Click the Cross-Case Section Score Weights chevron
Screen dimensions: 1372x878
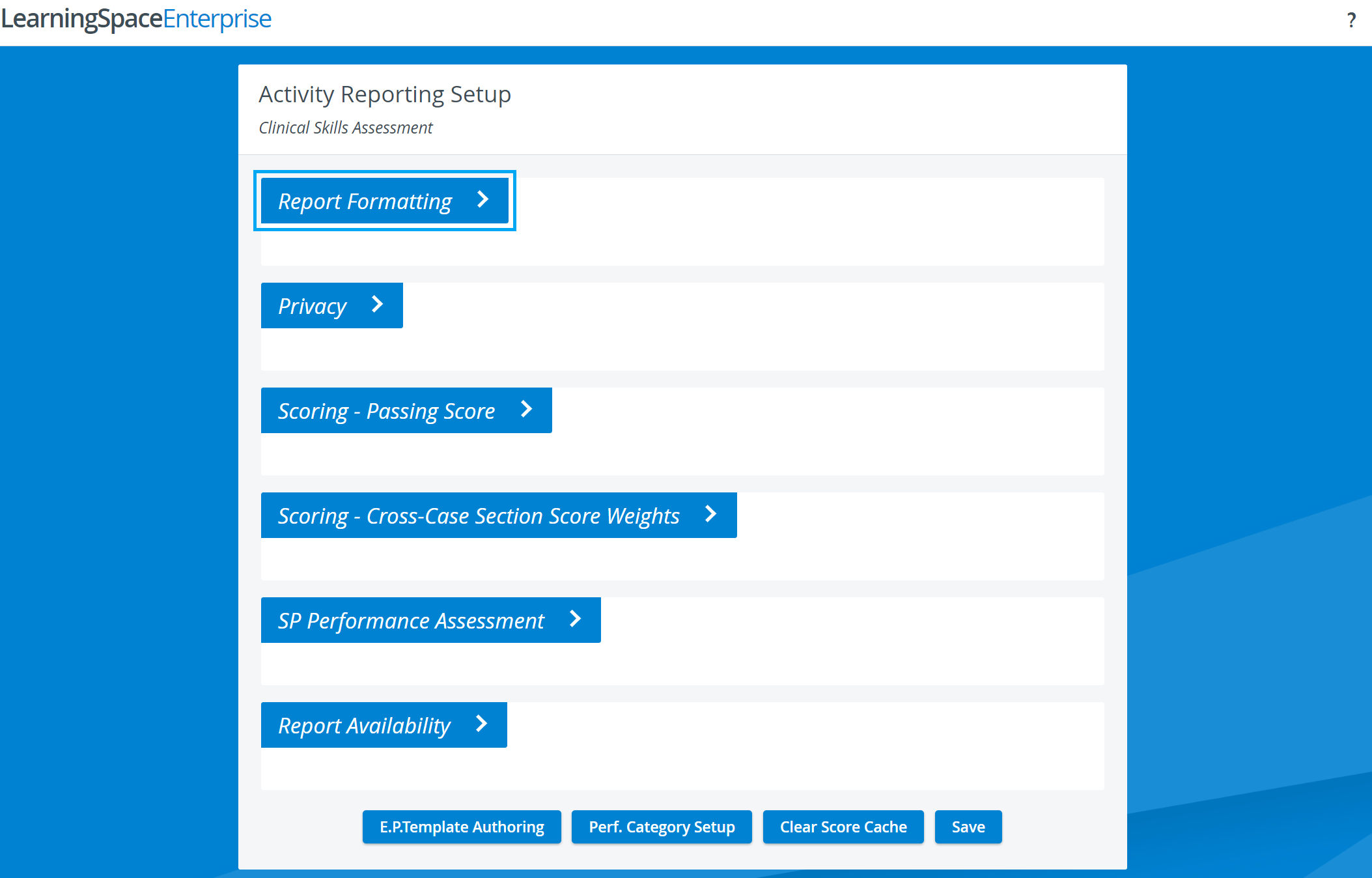(710, 514)
